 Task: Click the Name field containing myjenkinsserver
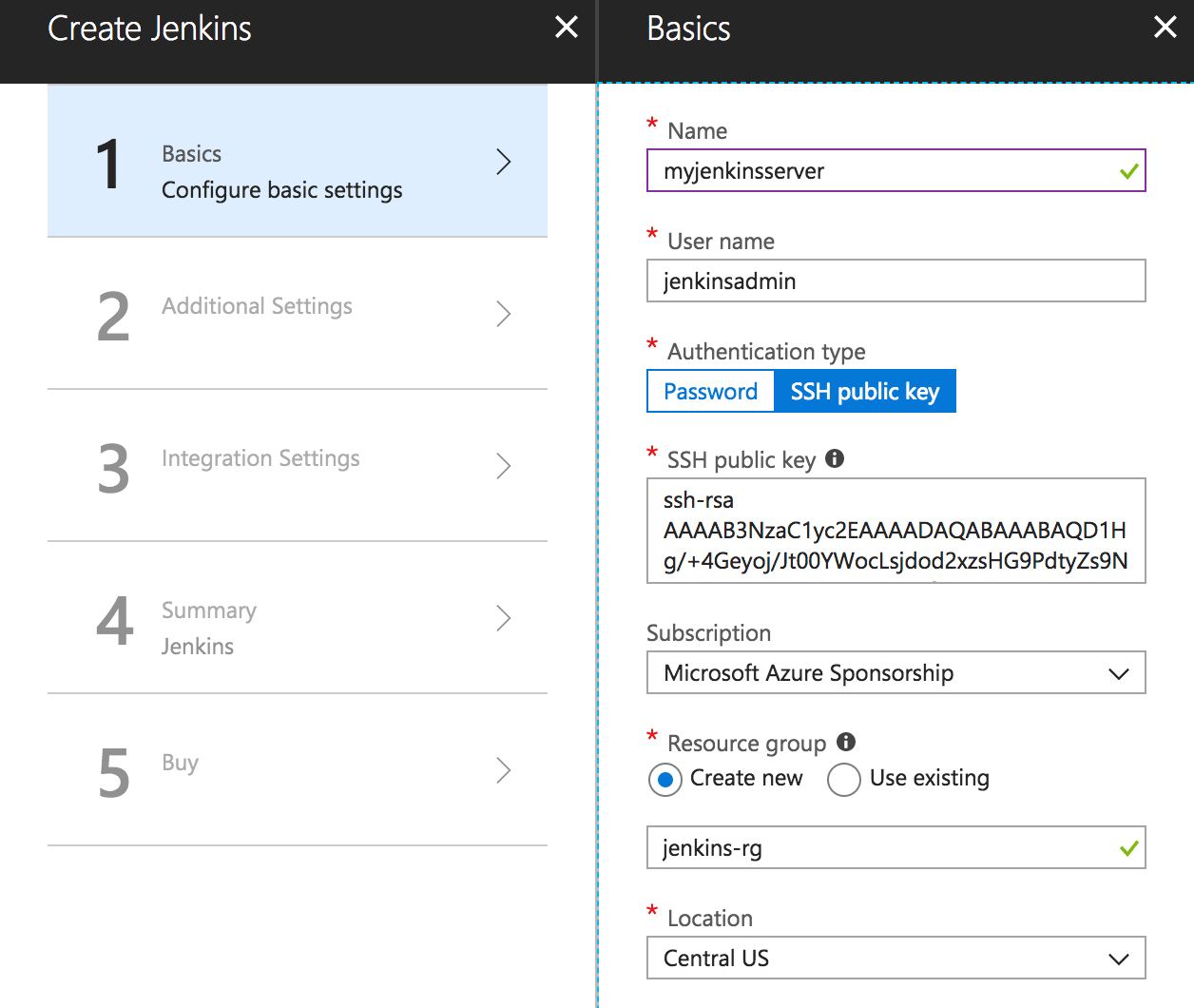895,170
